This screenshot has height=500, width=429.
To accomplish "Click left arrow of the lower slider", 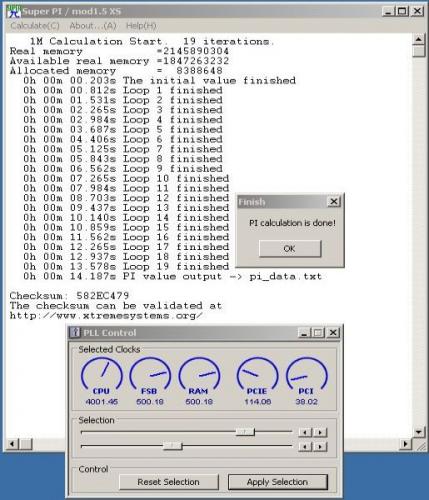I will [x=305, y=446].
